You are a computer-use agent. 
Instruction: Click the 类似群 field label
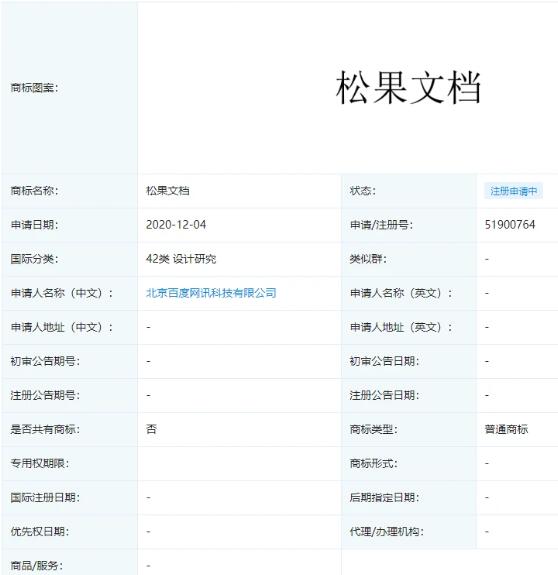tap(368, 259)
